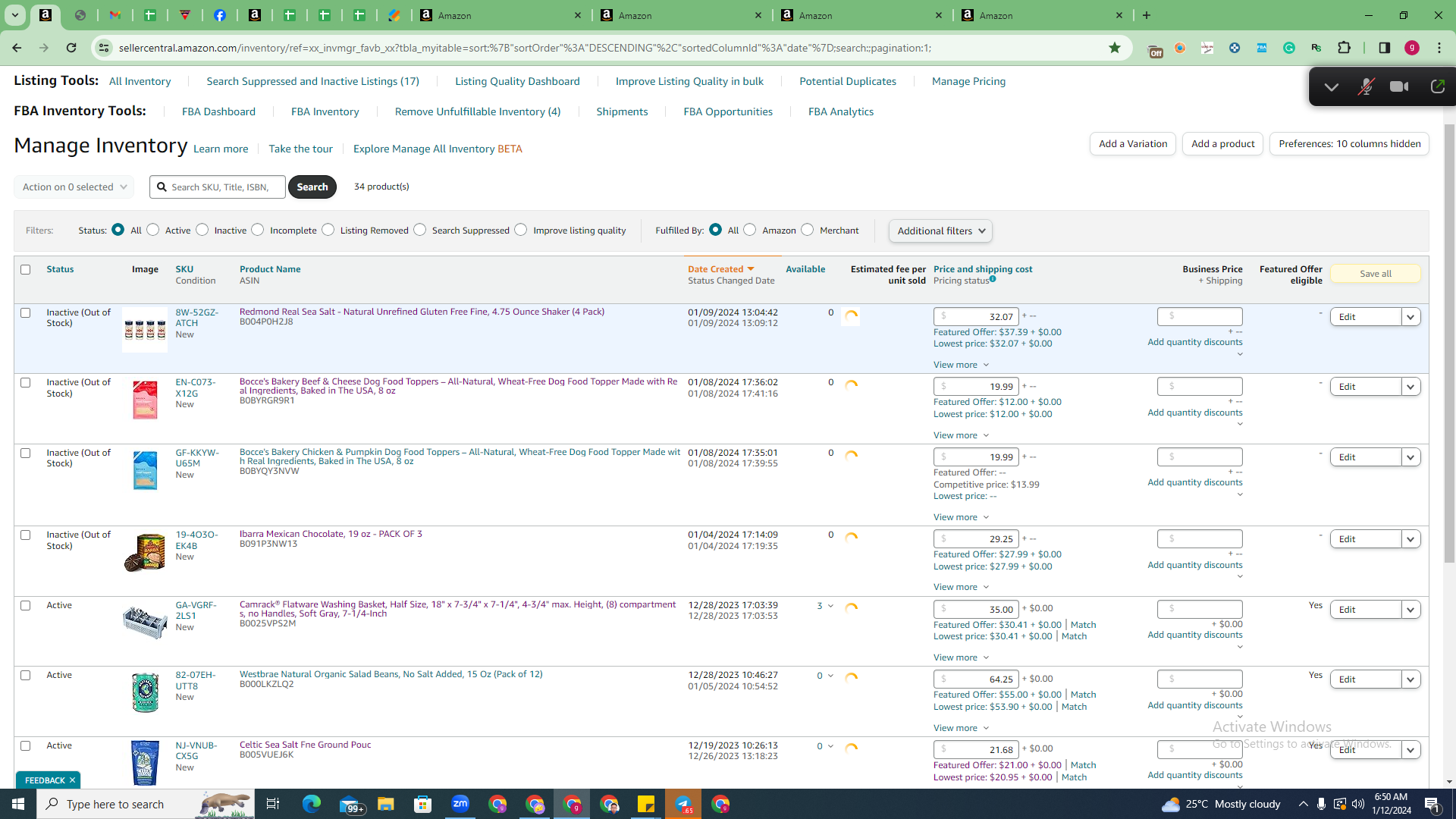Viewport: 1456px width, 819px height.
Task: Unmute the microphone in the meeting overlay
Action: pos(1366,86)
